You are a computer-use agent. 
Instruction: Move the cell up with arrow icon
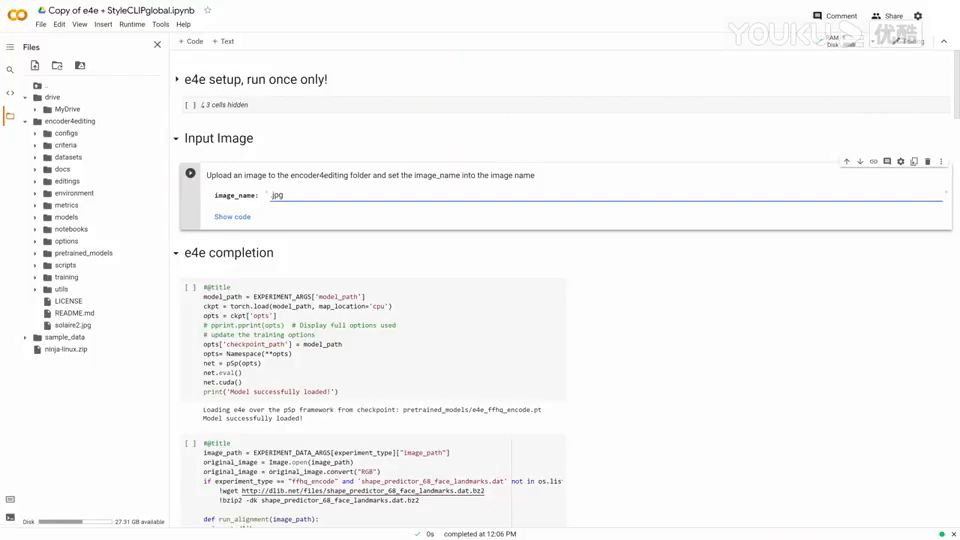(x=846, y=161)
